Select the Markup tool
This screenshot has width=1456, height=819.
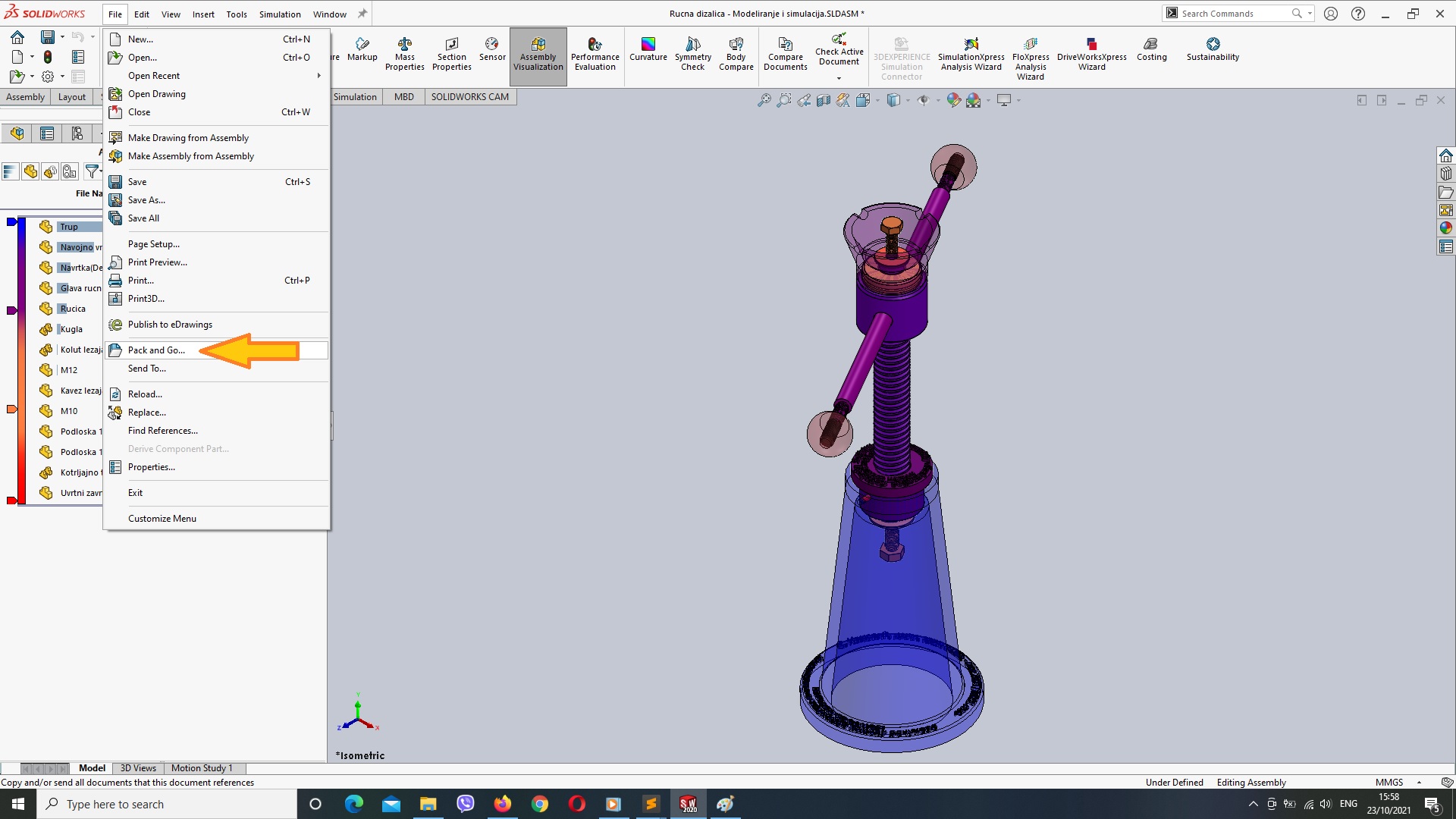tap(362, 49)
